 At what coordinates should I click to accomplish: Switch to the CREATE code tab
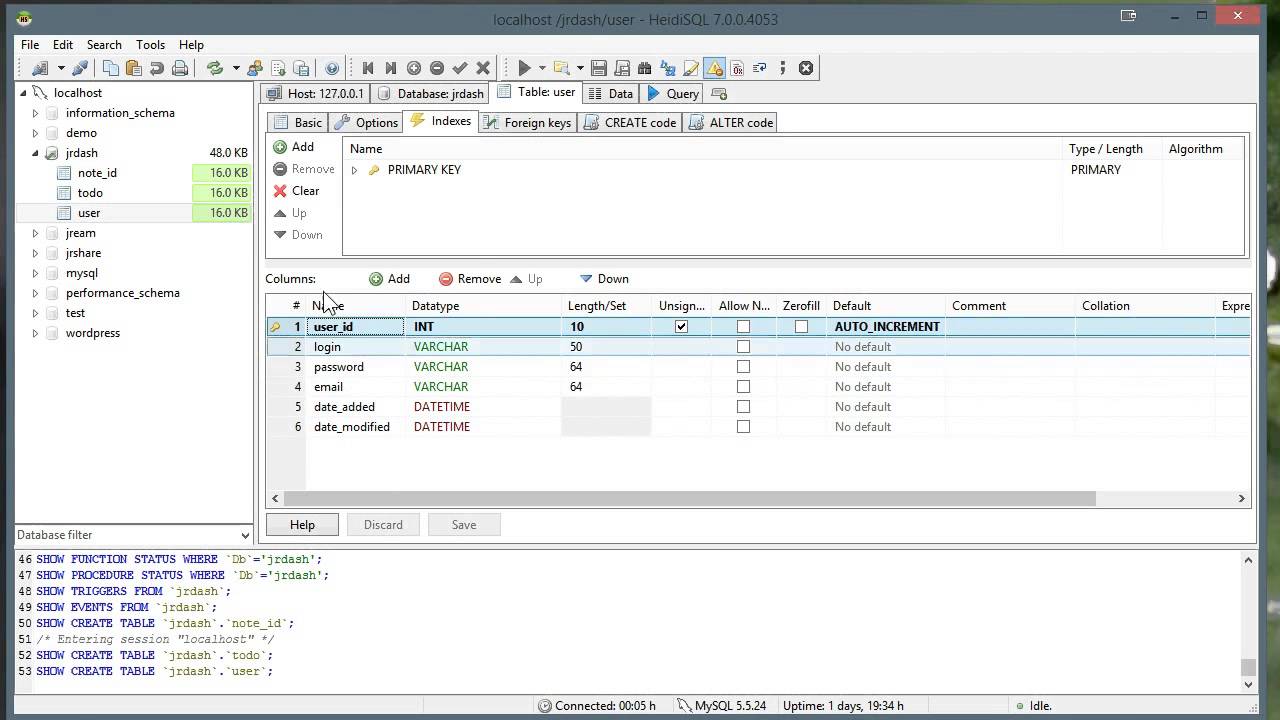(x=631, y=122)
